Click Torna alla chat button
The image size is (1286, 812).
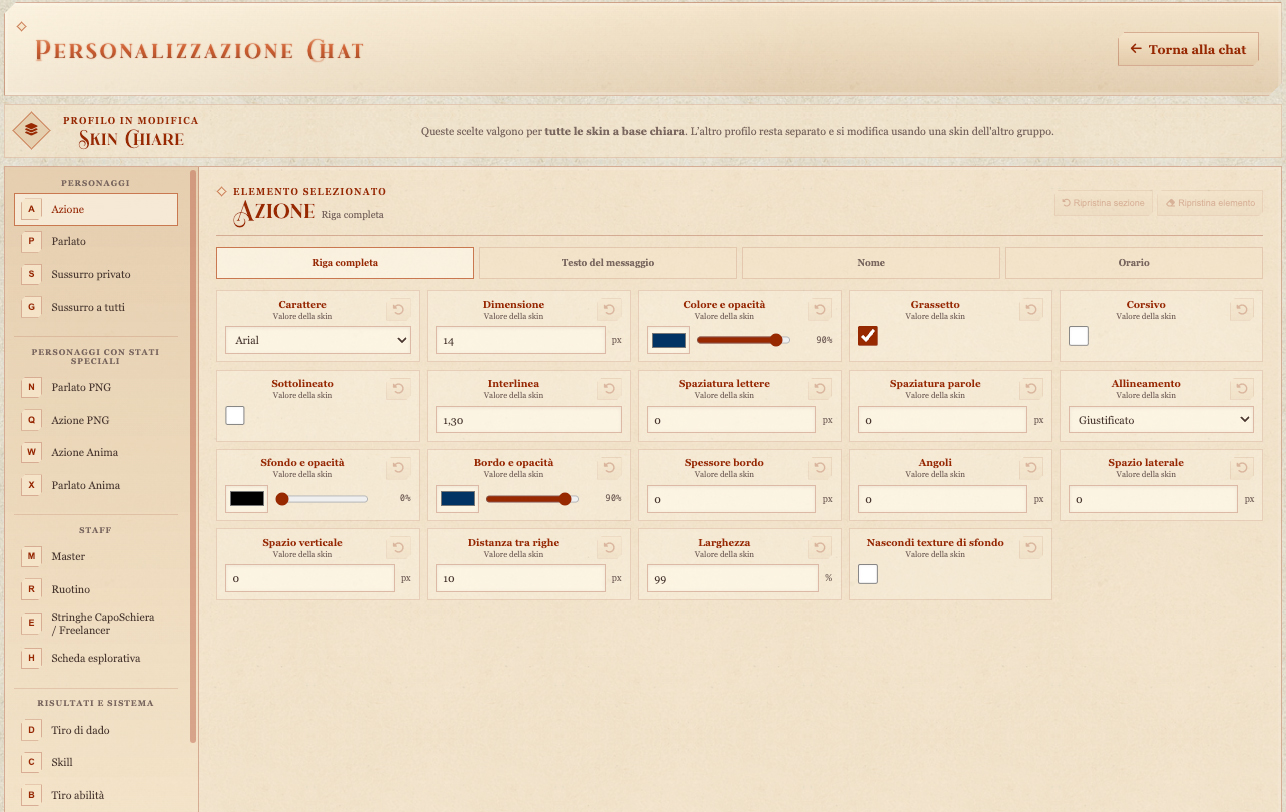1188,49
